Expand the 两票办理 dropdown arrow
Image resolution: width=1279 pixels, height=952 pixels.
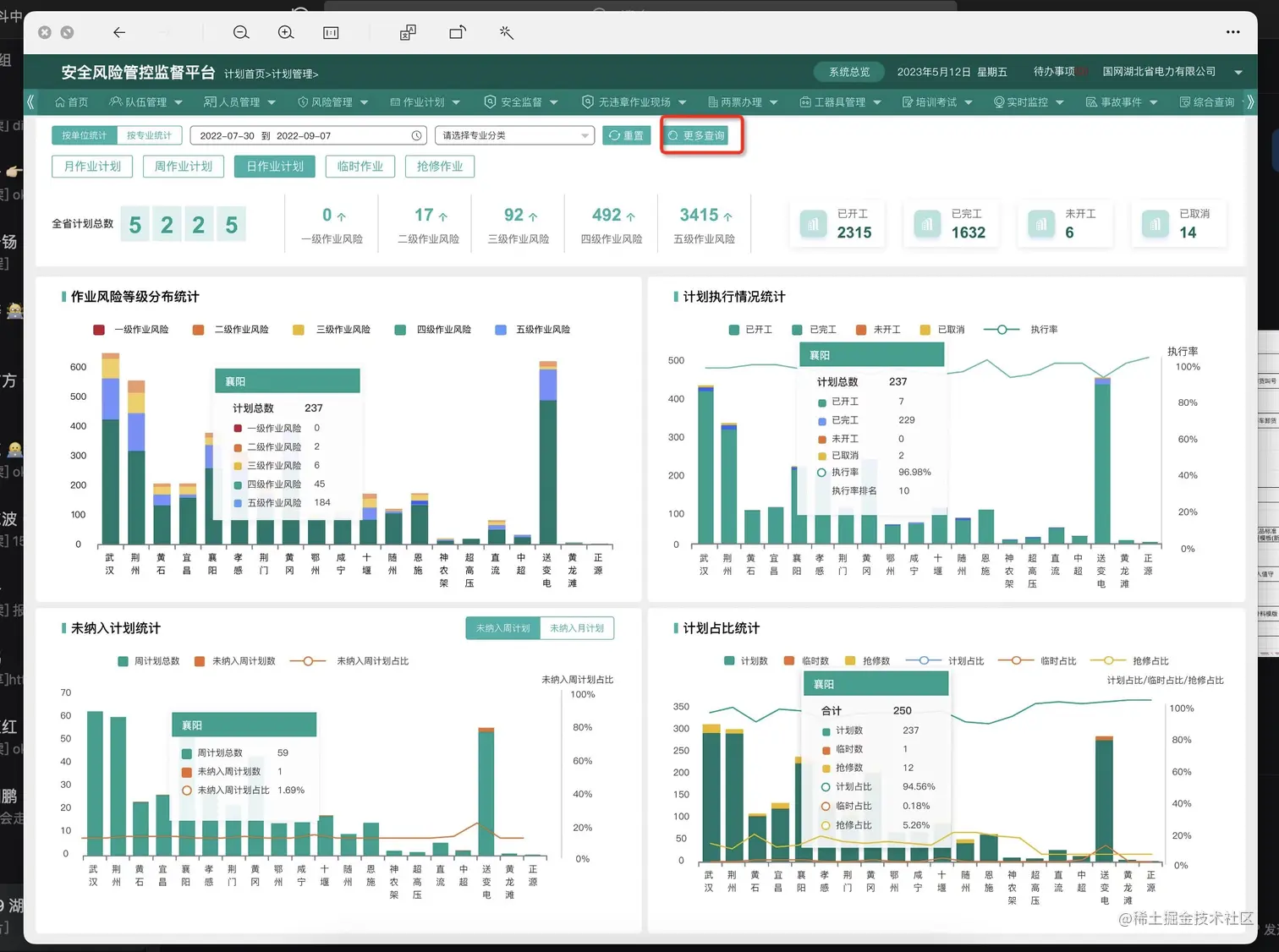[773, 103]
